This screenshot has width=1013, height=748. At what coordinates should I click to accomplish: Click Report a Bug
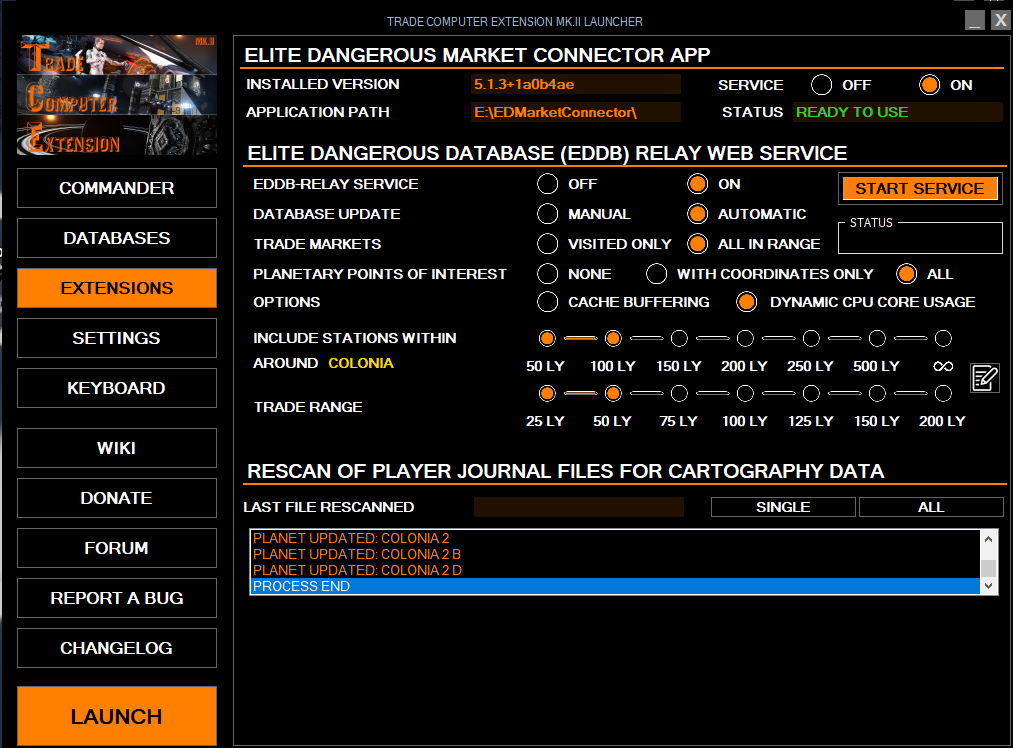click(x=117, y=598)
